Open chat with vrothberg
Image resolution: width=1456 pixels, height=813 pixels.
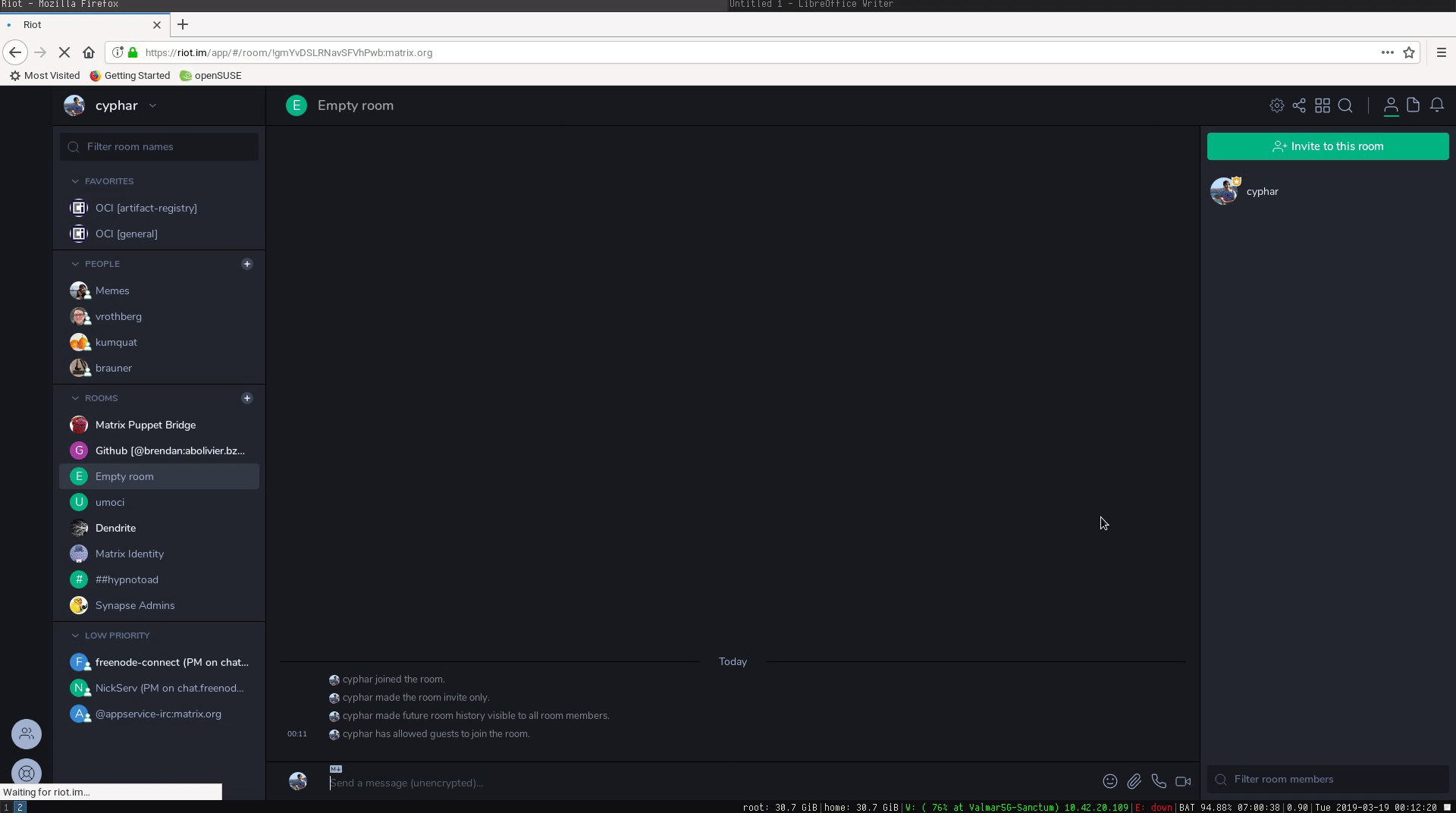point(159,316)
